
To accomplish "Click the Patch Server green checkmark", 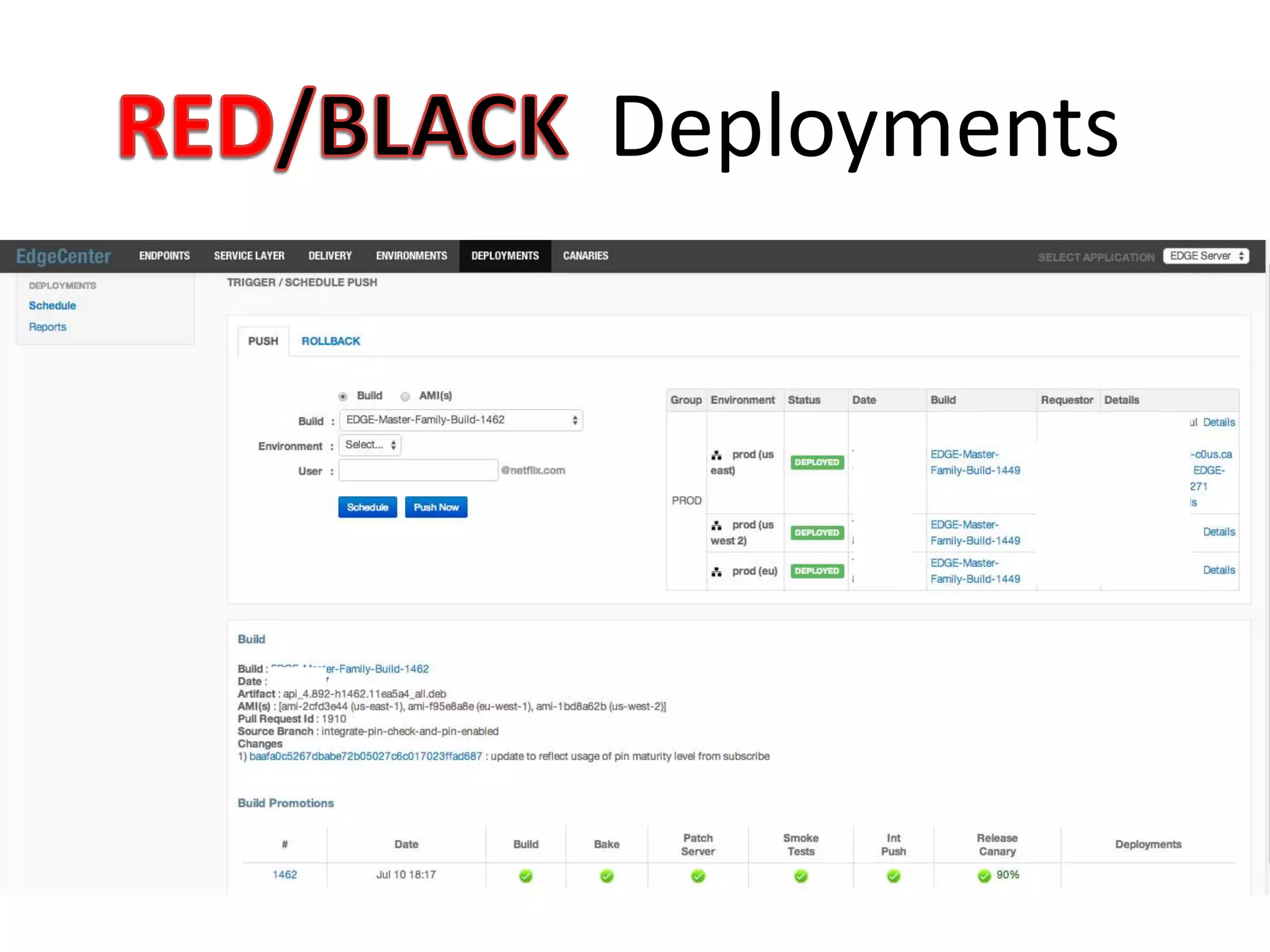I will 698,876.
